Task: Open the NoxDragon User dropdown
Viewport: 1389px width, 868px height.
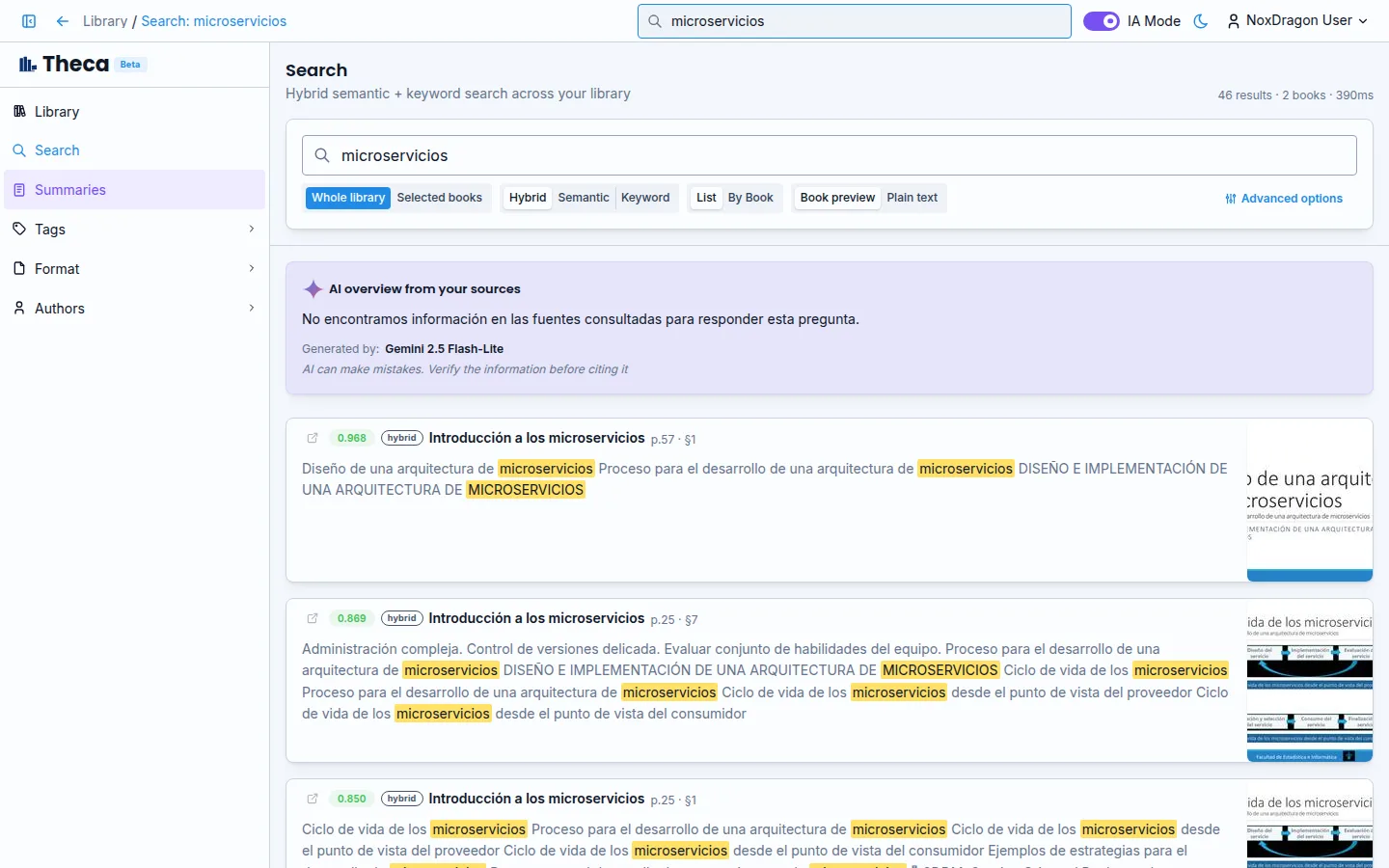Action: pyautogui.click(x=1297, y=21)
